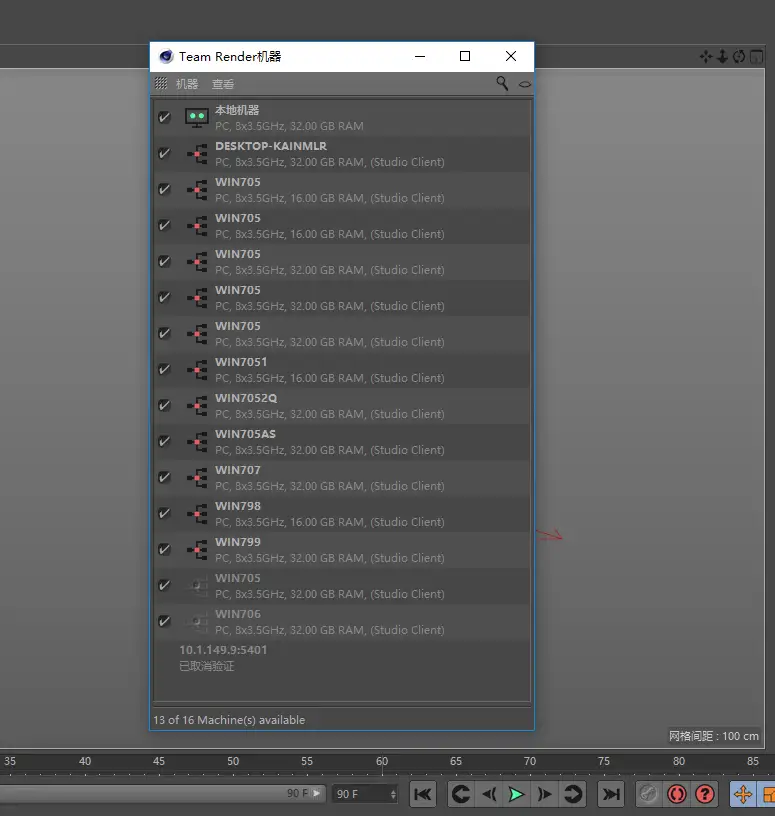Step forward one frame
775x816 pixels.
[544, 794]
